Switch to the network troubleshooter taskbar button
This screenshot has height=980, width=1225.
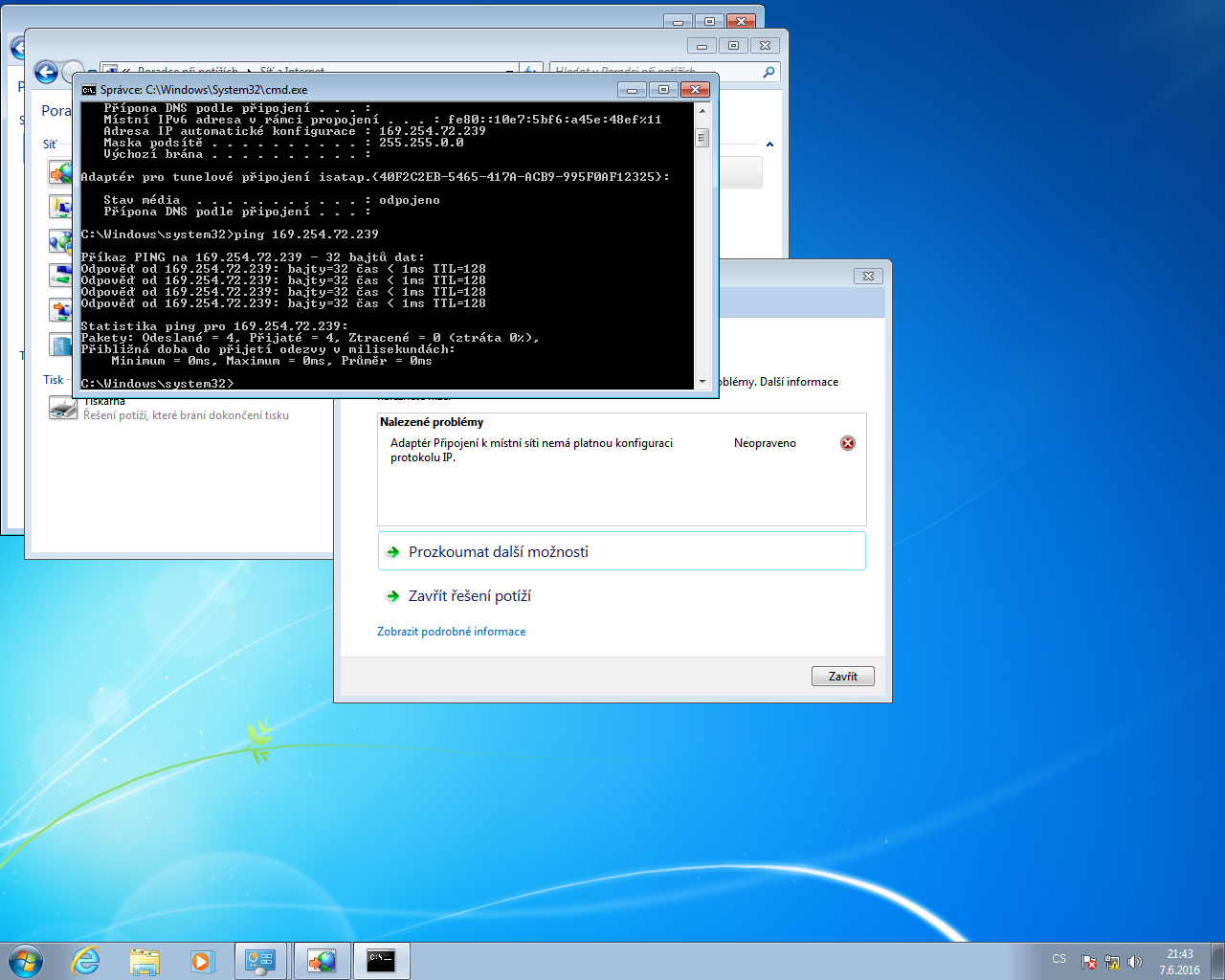pos(322,961)
